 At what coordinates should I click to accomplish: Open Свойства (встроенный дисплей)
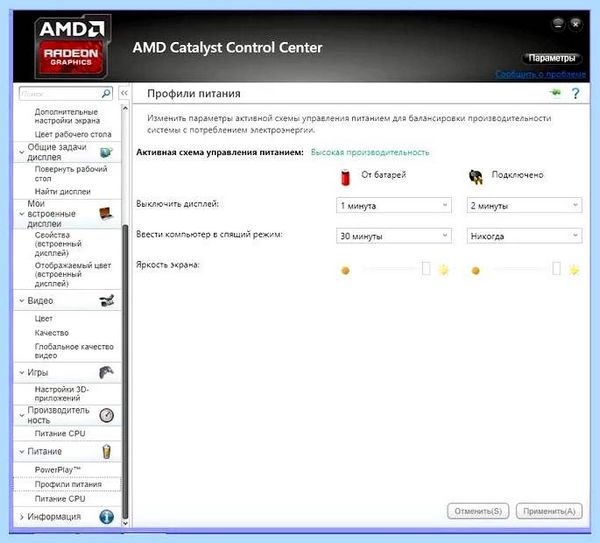(58, 244)
